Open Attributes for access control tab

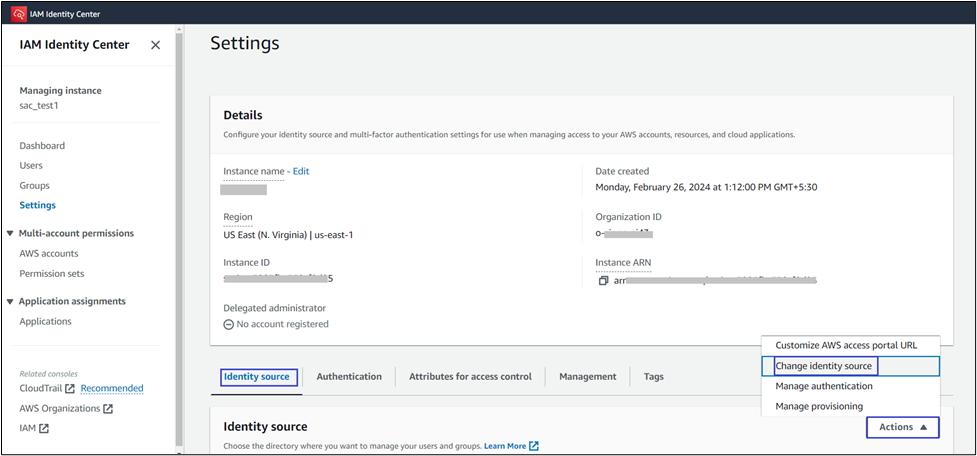(x=470, y=377)
